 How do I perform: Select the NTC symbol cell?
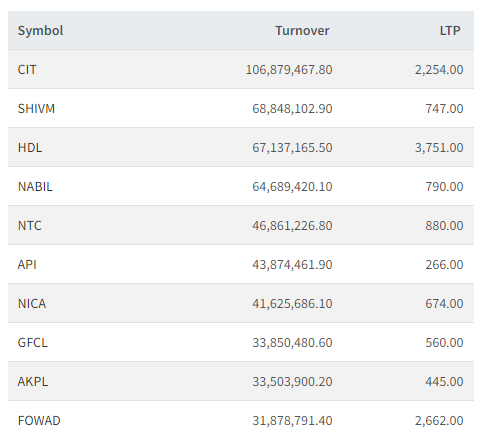[30, 226]
